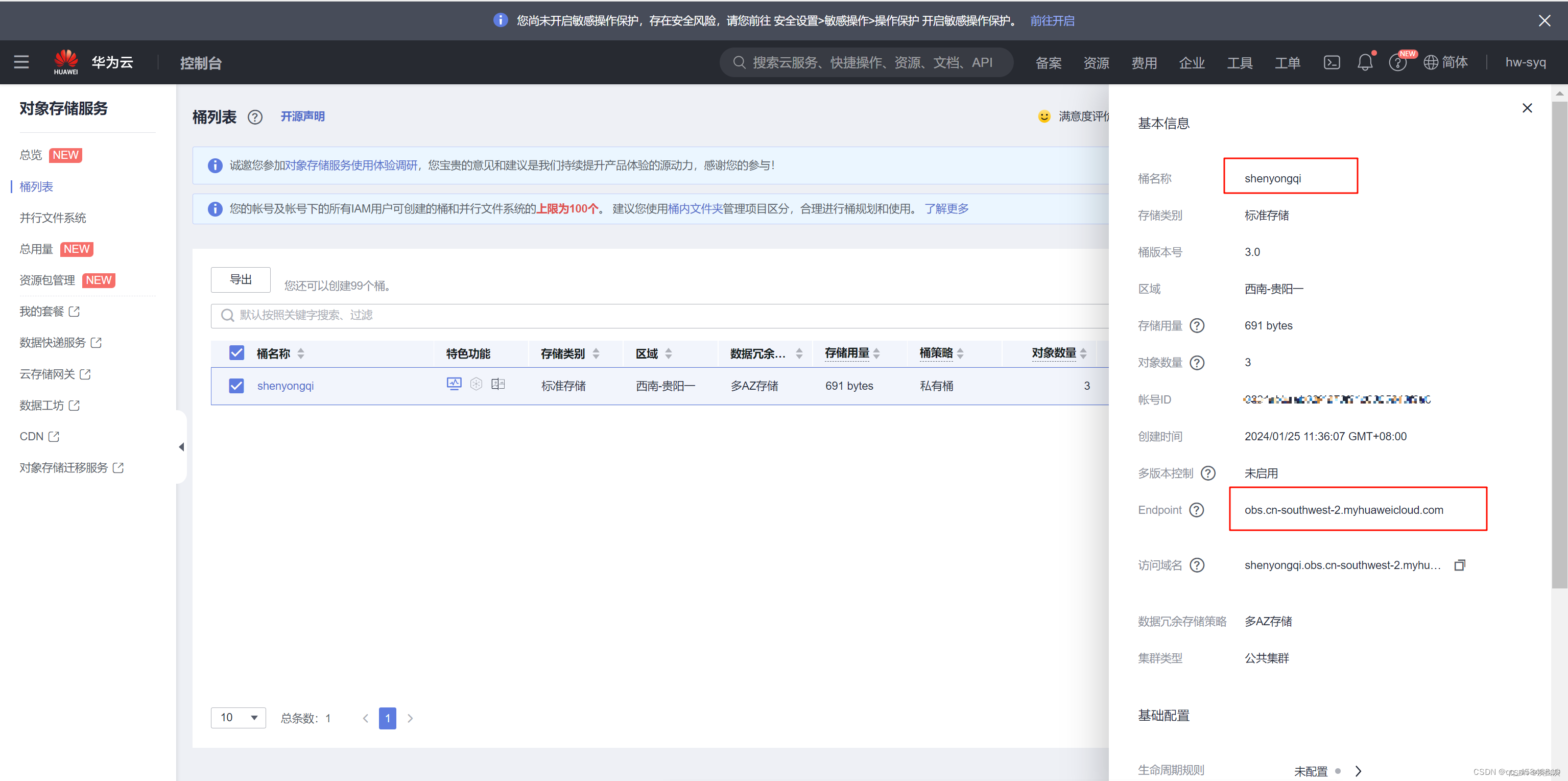Viewport: 1568px width, 781px height.
Task: Open the cloud shell terminal icon
Action: point(1331,62)
